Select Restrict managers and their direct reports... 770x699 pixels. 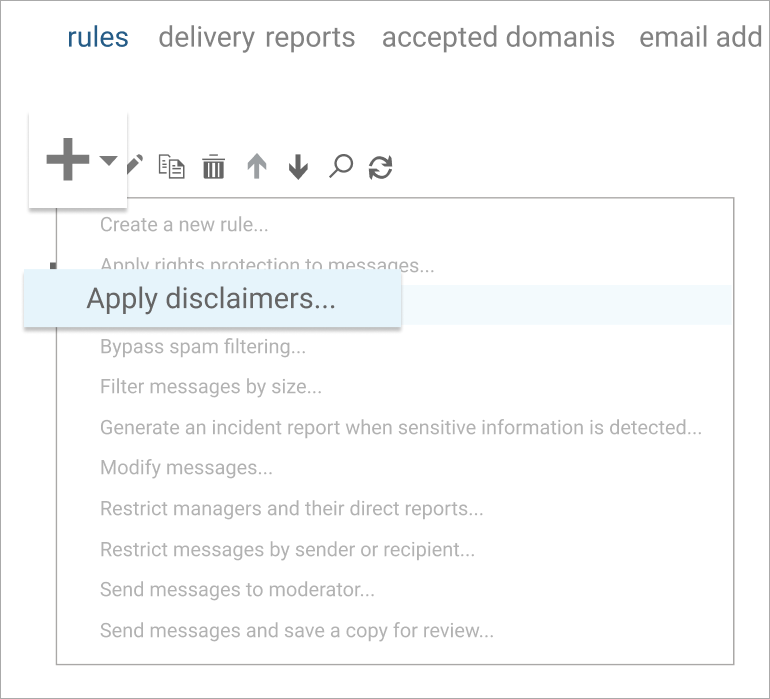(x=292, y=509)
